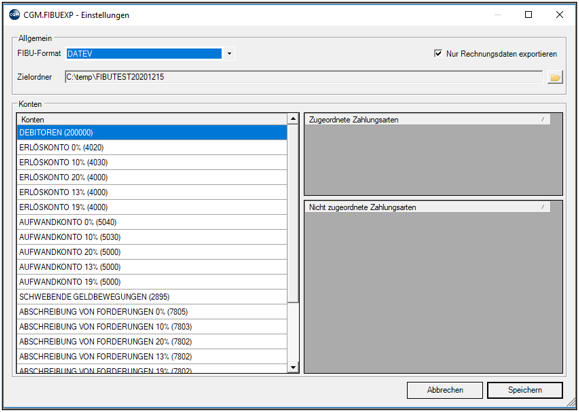The image size is (579, 412).
Task: Select AUFWANDKONTO 10% (5030) row
Action: (x=152, y=237)
